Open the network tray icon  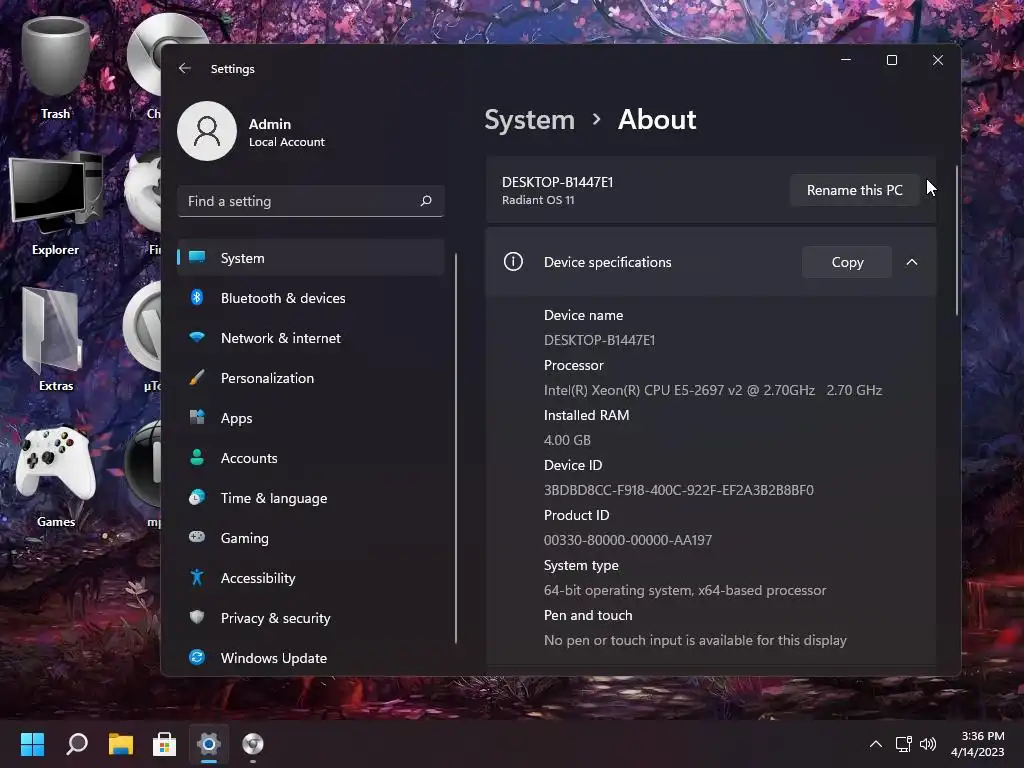pos(903,744)
